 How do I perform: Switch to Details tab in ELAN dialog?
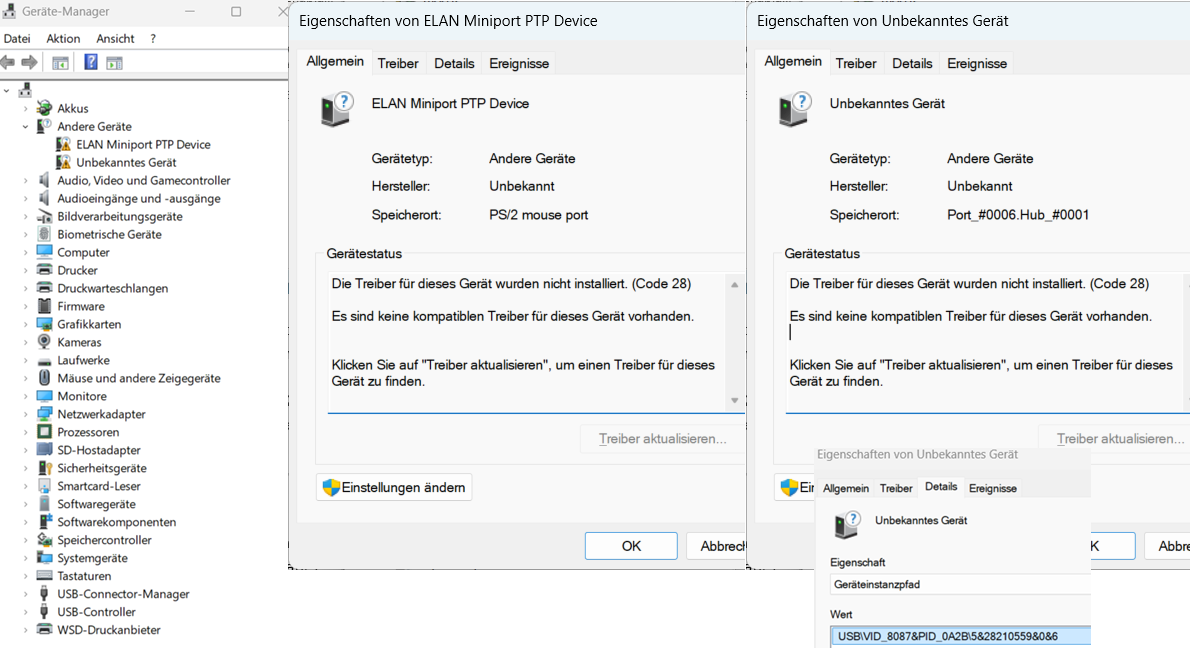coord(454,64)
